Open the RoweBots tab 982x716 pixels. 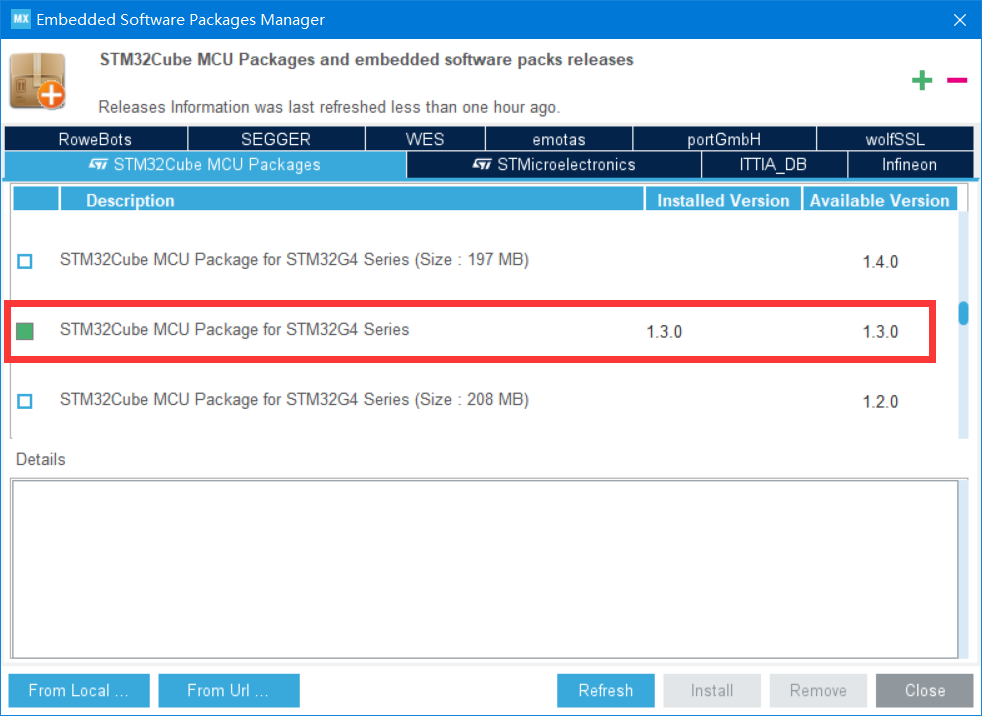[95, 139]
